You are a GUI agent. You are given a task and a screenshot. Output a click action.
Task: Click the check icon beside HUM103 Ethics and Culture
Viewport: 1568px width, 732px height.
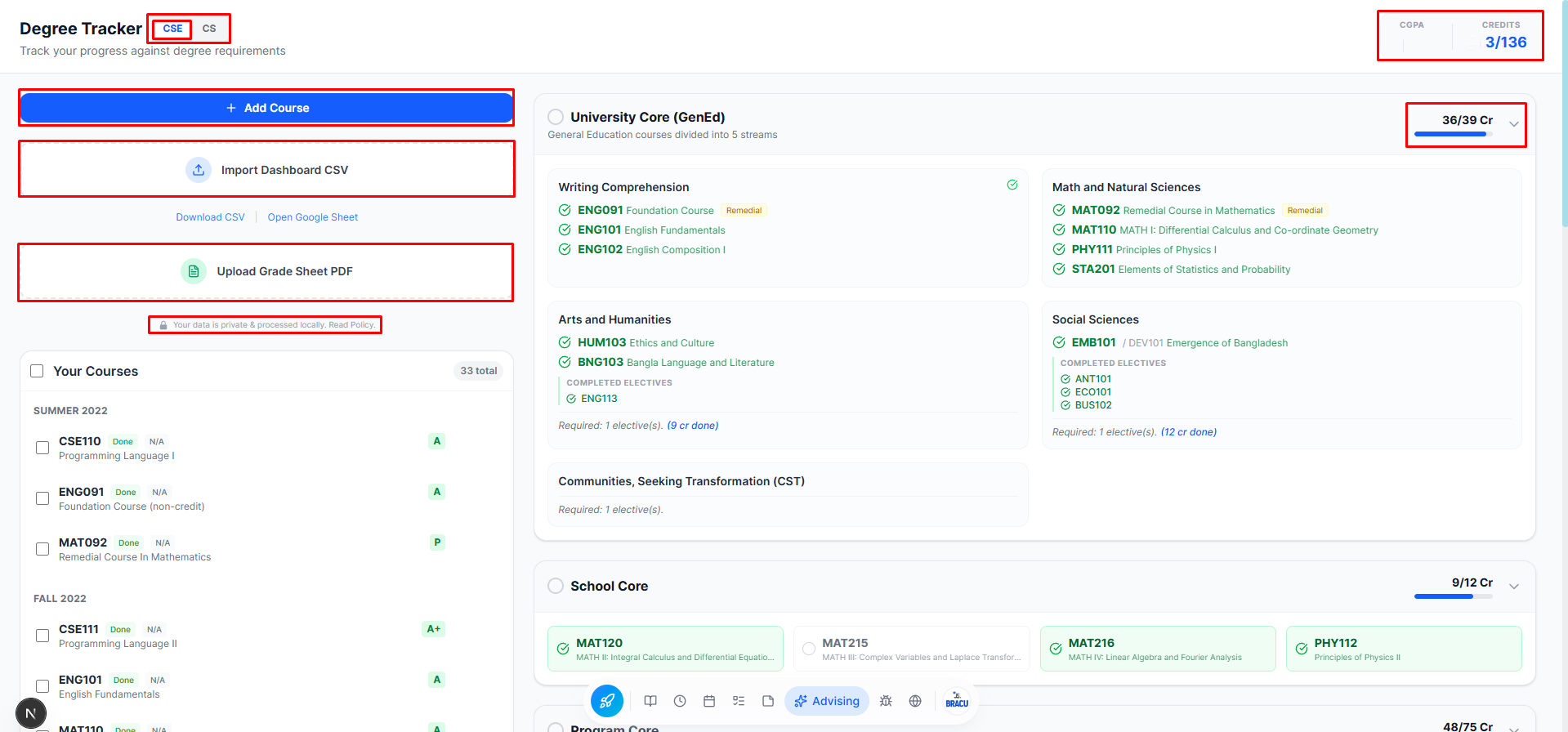tap(565, 342)
